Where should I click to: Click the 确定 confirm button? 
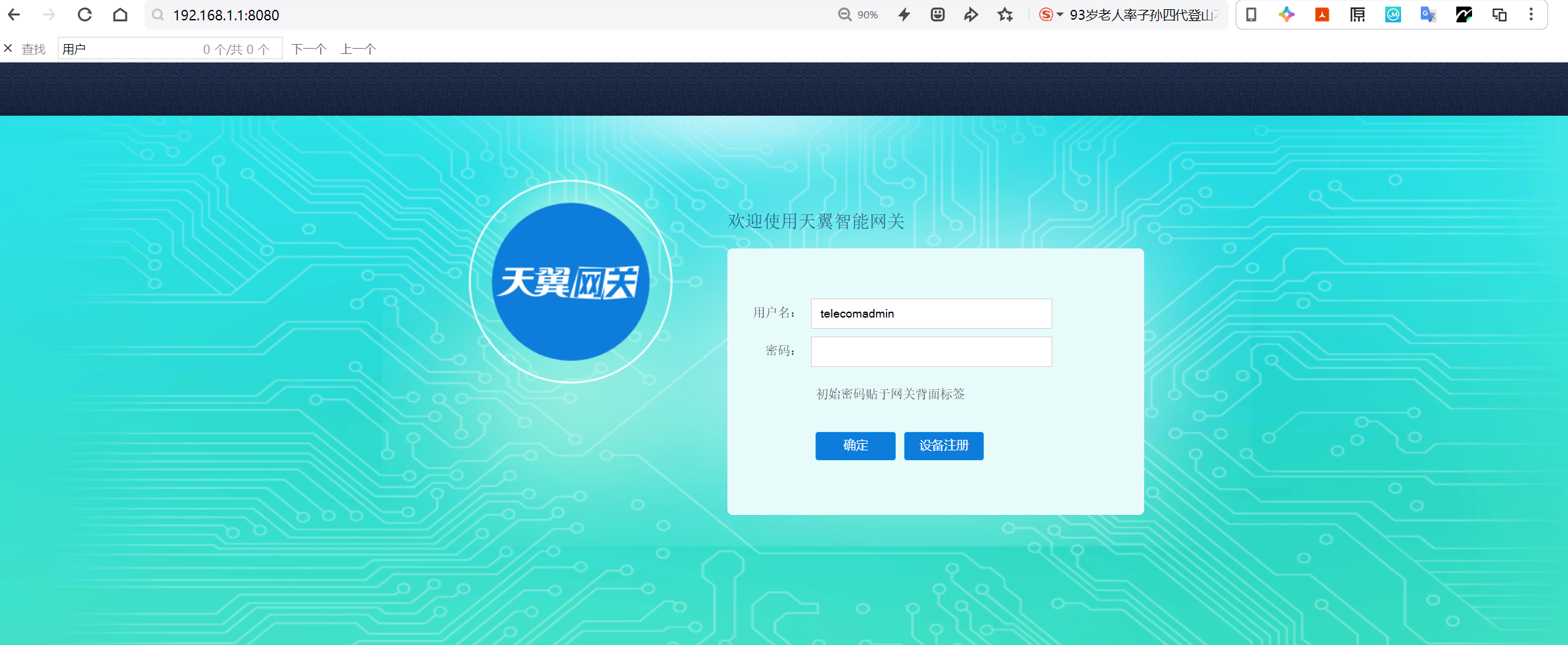pyautogui.click(x=856, y=446)
